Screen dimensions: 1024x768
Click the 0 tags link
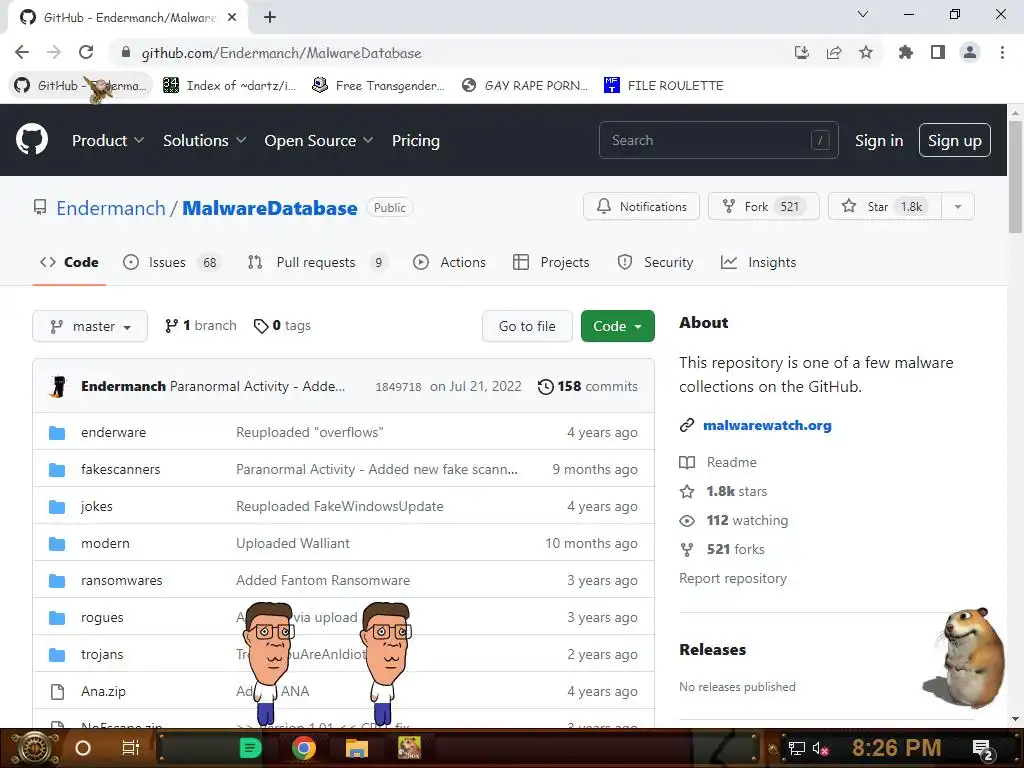click(x=282, y=325)
